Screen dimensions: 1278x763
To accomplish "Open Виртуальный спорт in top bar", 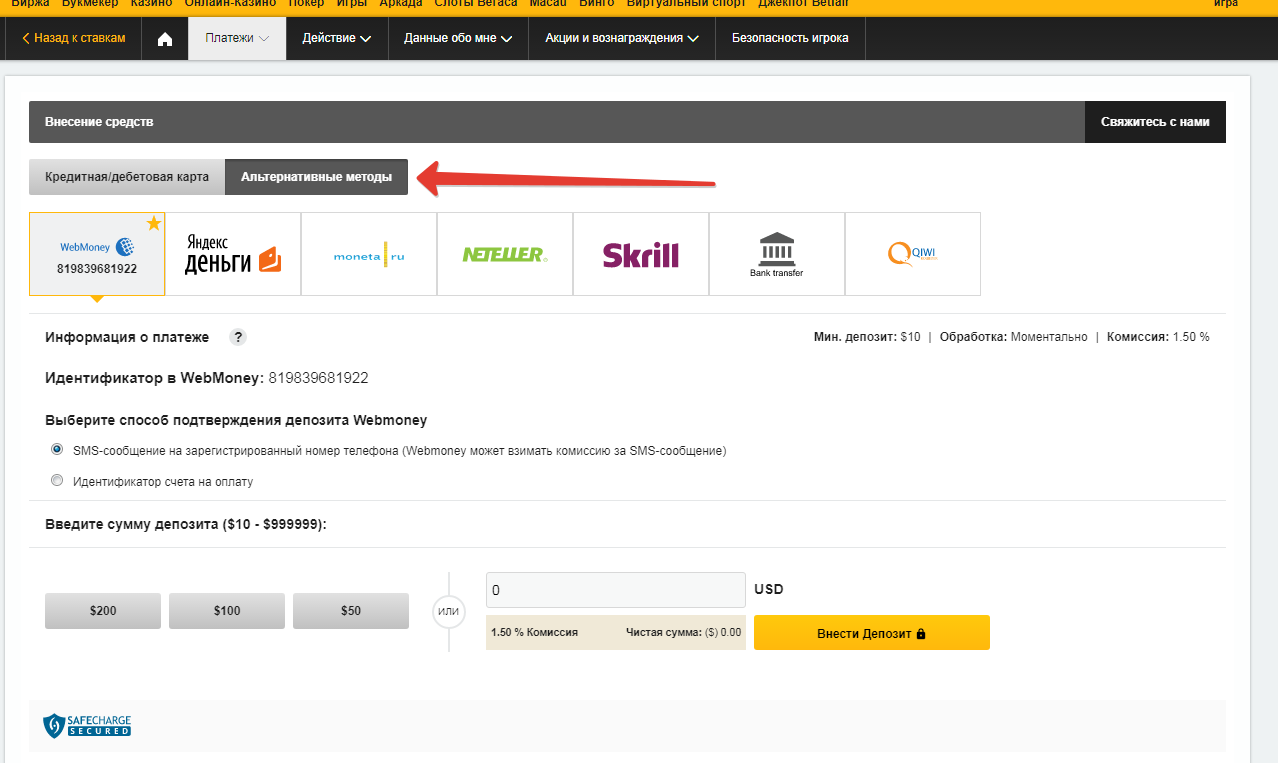I will click(x=687, y=4).
